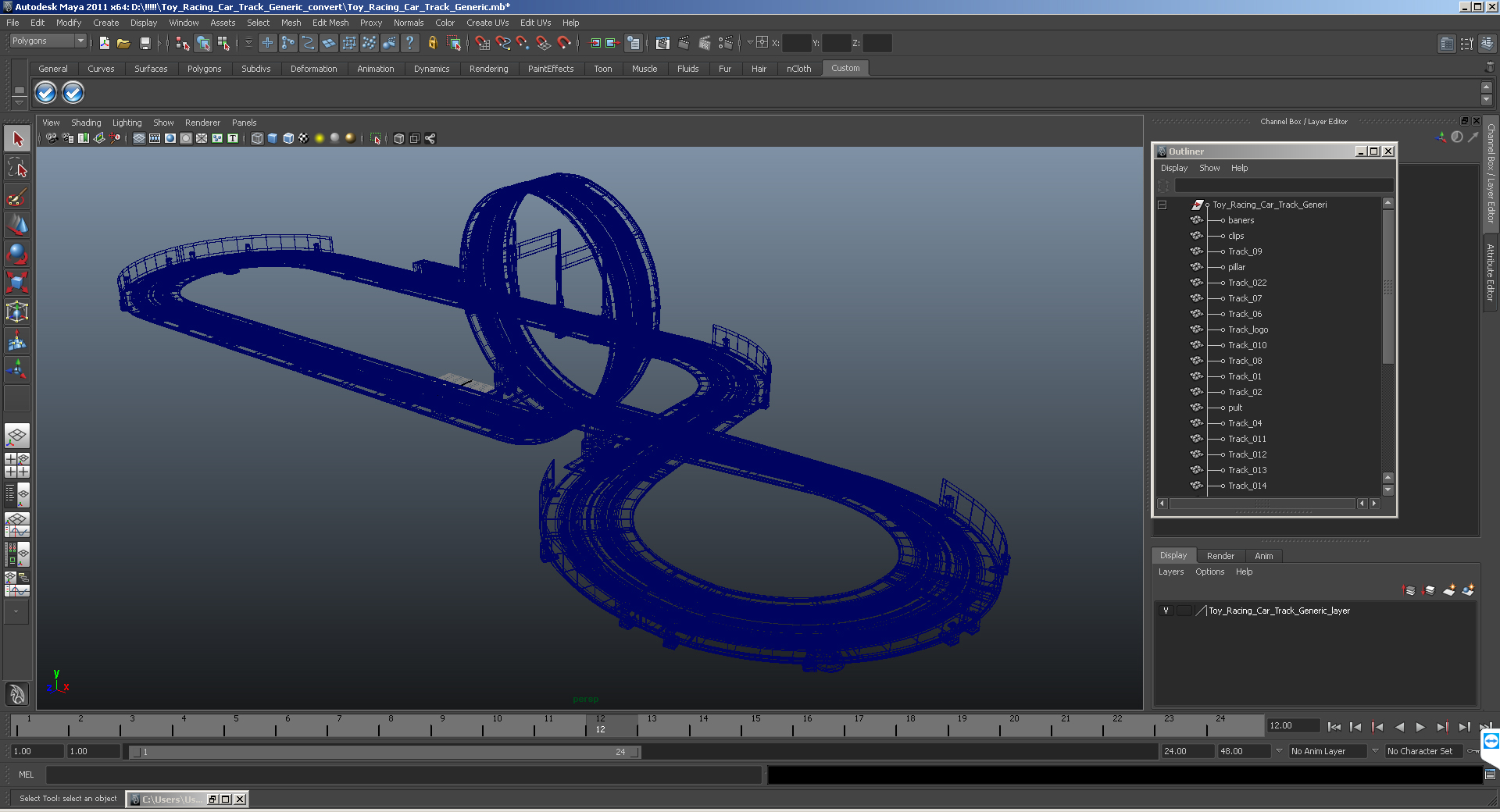Open the Polygons menu set dropdown
This screenshot has height=812, width=1500.
coord(48,41)
